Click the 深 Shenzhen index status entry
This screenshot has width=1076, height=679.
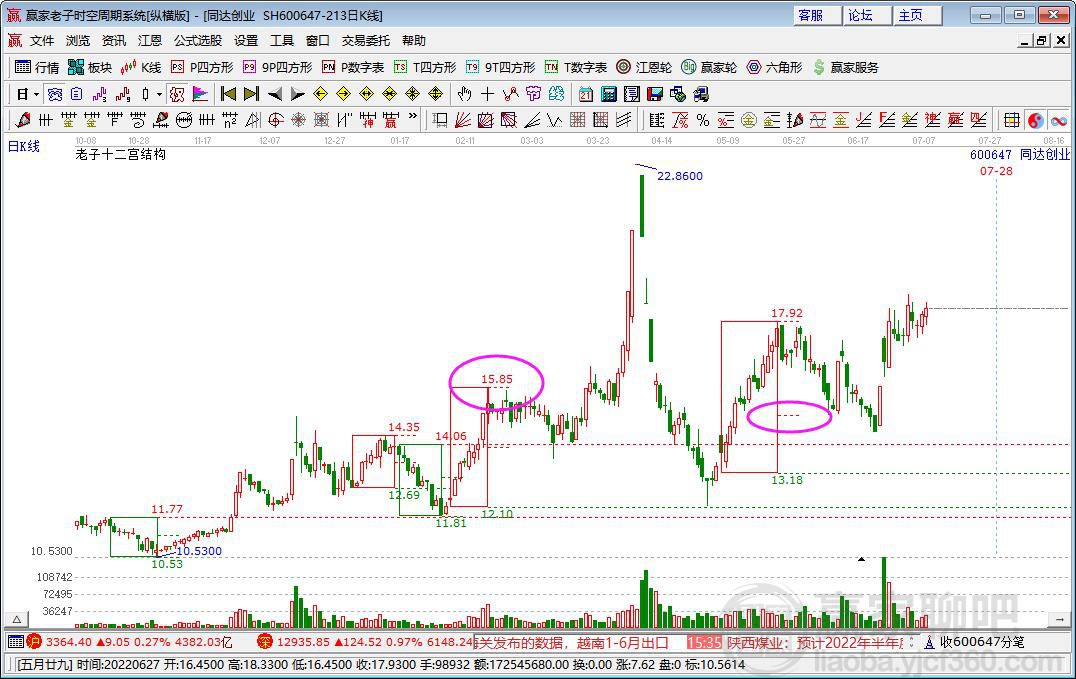coord(366,642)
